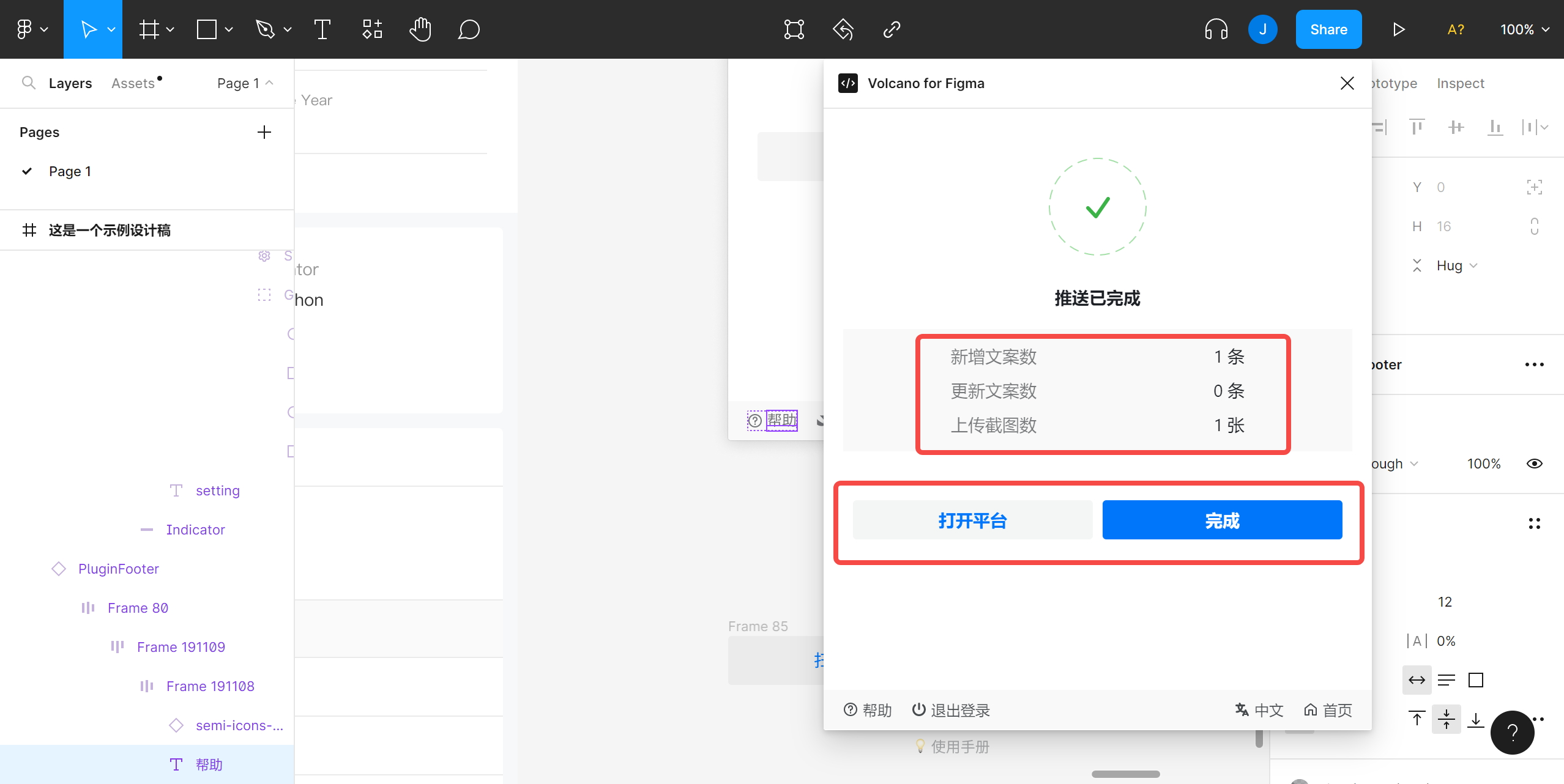The width and height of the screenshot is (1564, 784).
Task: Click the layer opacity 100% field
Action: tap(1483, 464)
